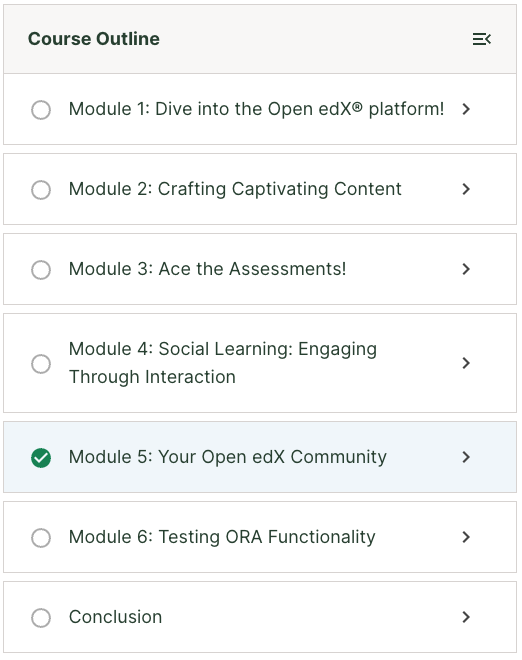The height and width of the screenshot is (660, 522).
Task: Click the Module 1 completion circle icon
Action: [41, 110]
